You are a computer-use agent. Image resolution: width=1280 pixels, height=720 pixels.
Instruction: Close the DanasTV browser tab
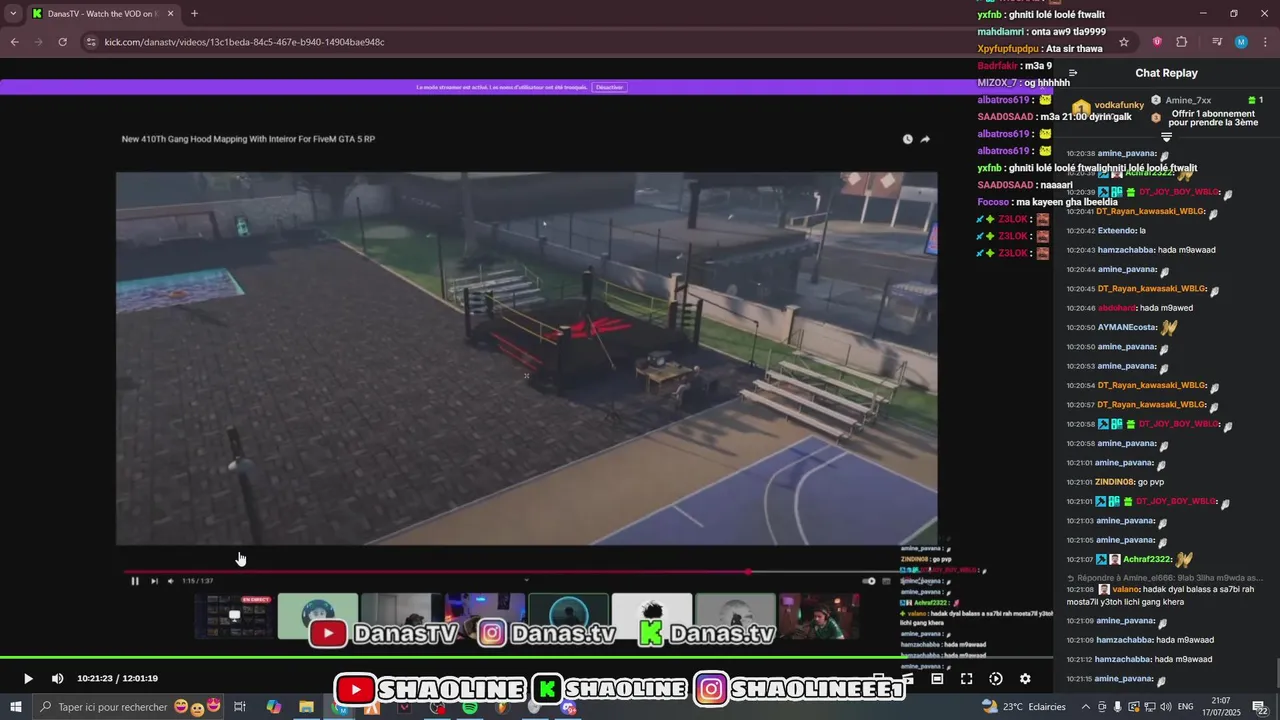tap(170, 14)
